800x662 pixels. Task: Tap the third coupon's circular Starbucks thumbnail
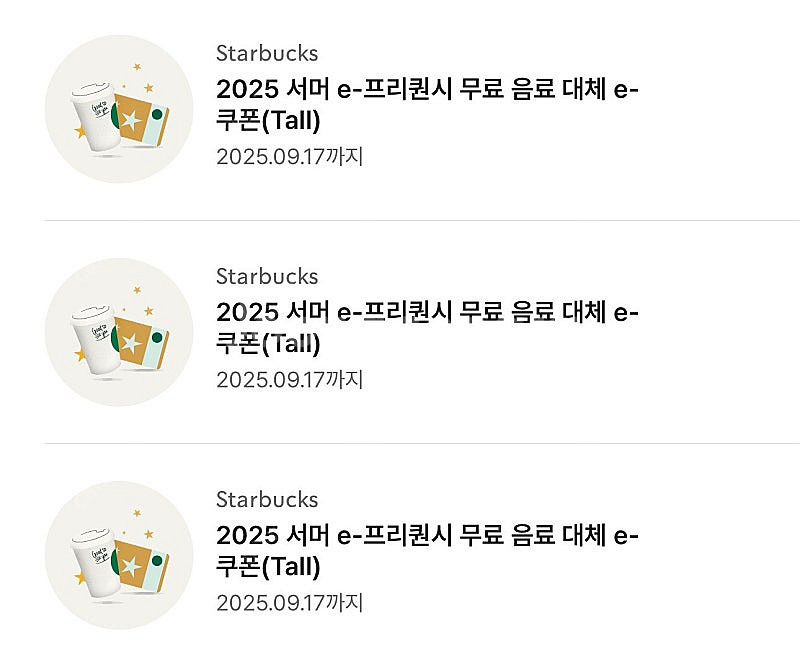click(x=119, y=555)
